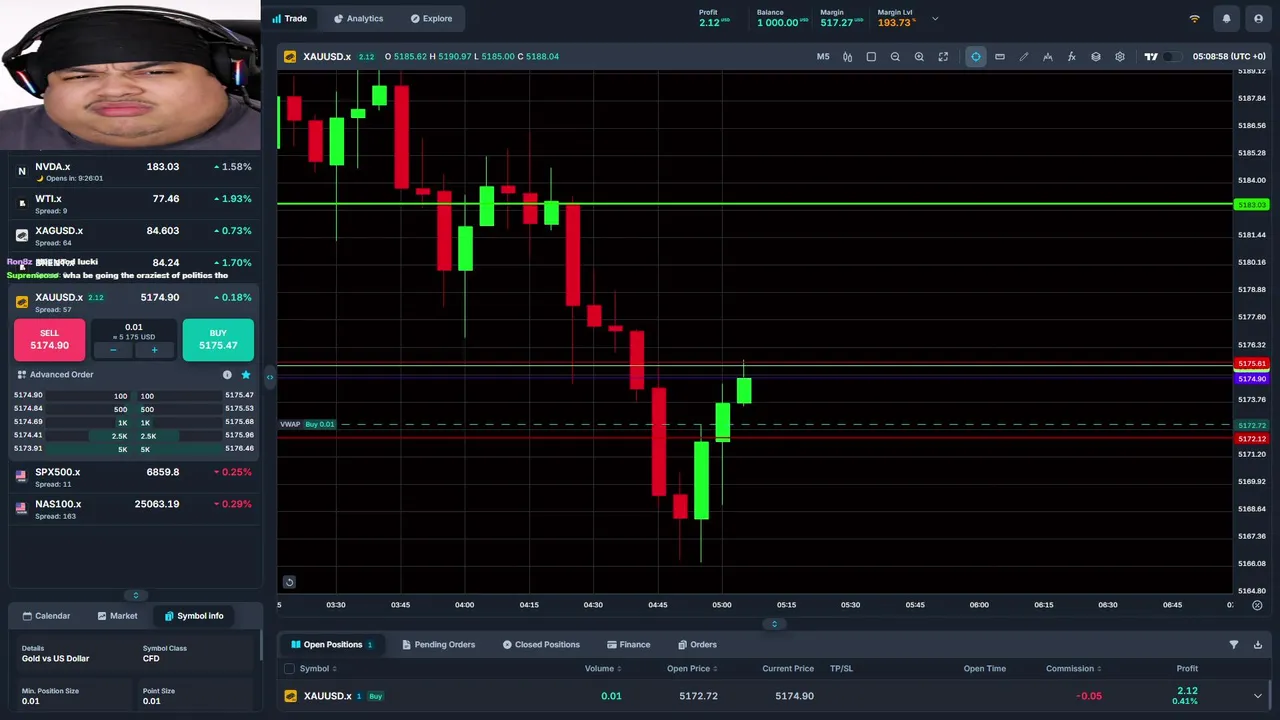Expand the XAUUSD.x position row chevron

coord(1258,696)
